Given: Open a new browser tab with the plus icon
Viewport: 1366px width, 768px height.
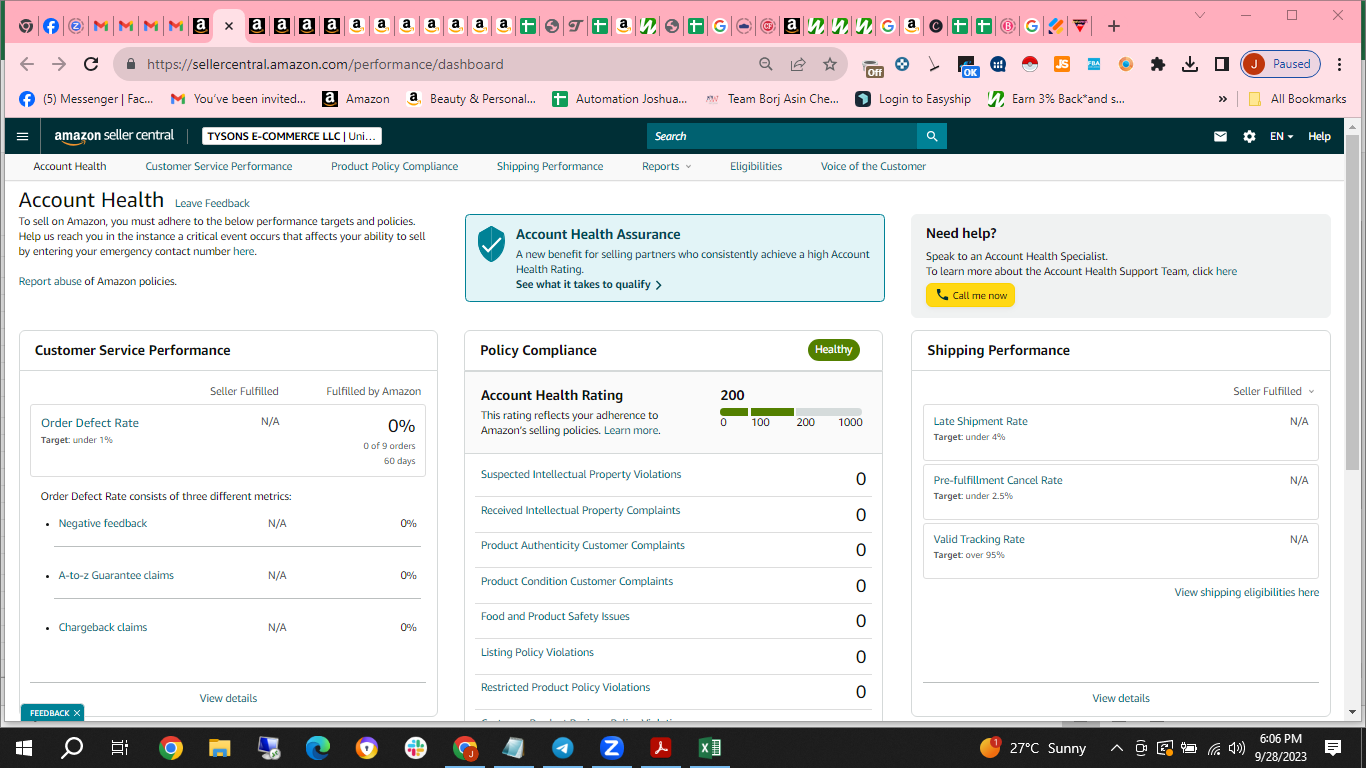Looking at the screenshot, I should [x=1114, y=26].
